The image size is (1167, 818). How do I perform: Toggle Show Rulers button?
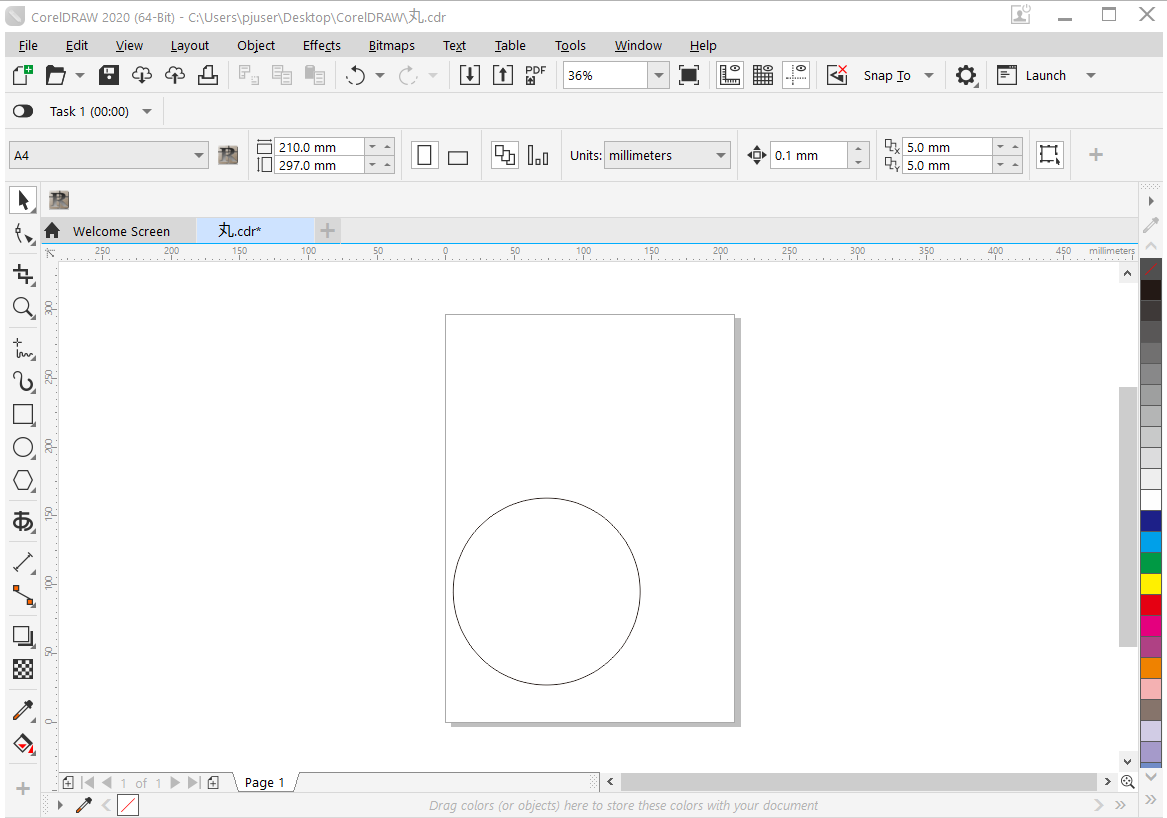(x=729, y=75)
